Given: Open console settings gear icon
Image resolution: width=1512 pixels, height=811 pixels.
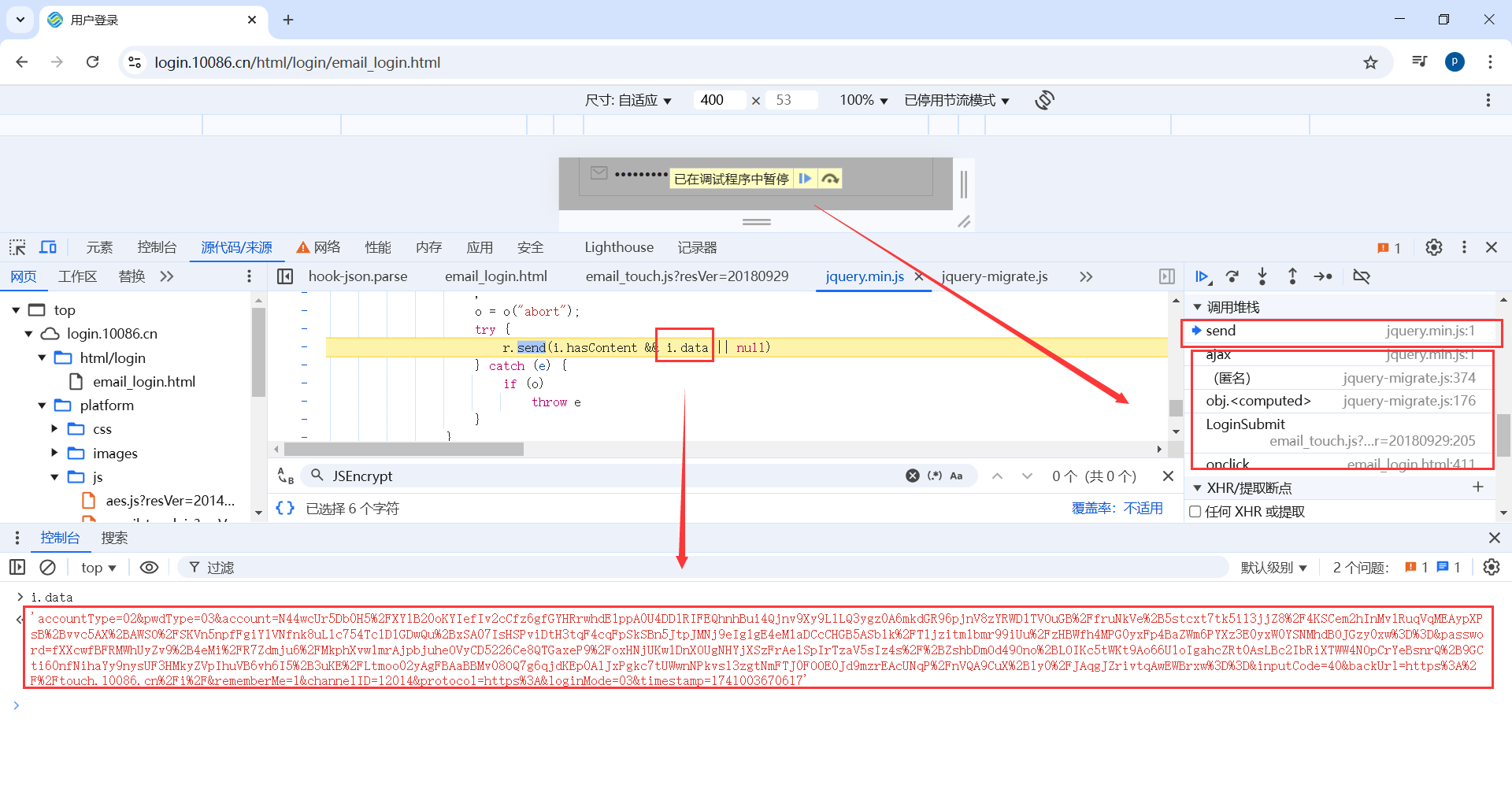Looking at the screenshot, I should coord(1492,567).
